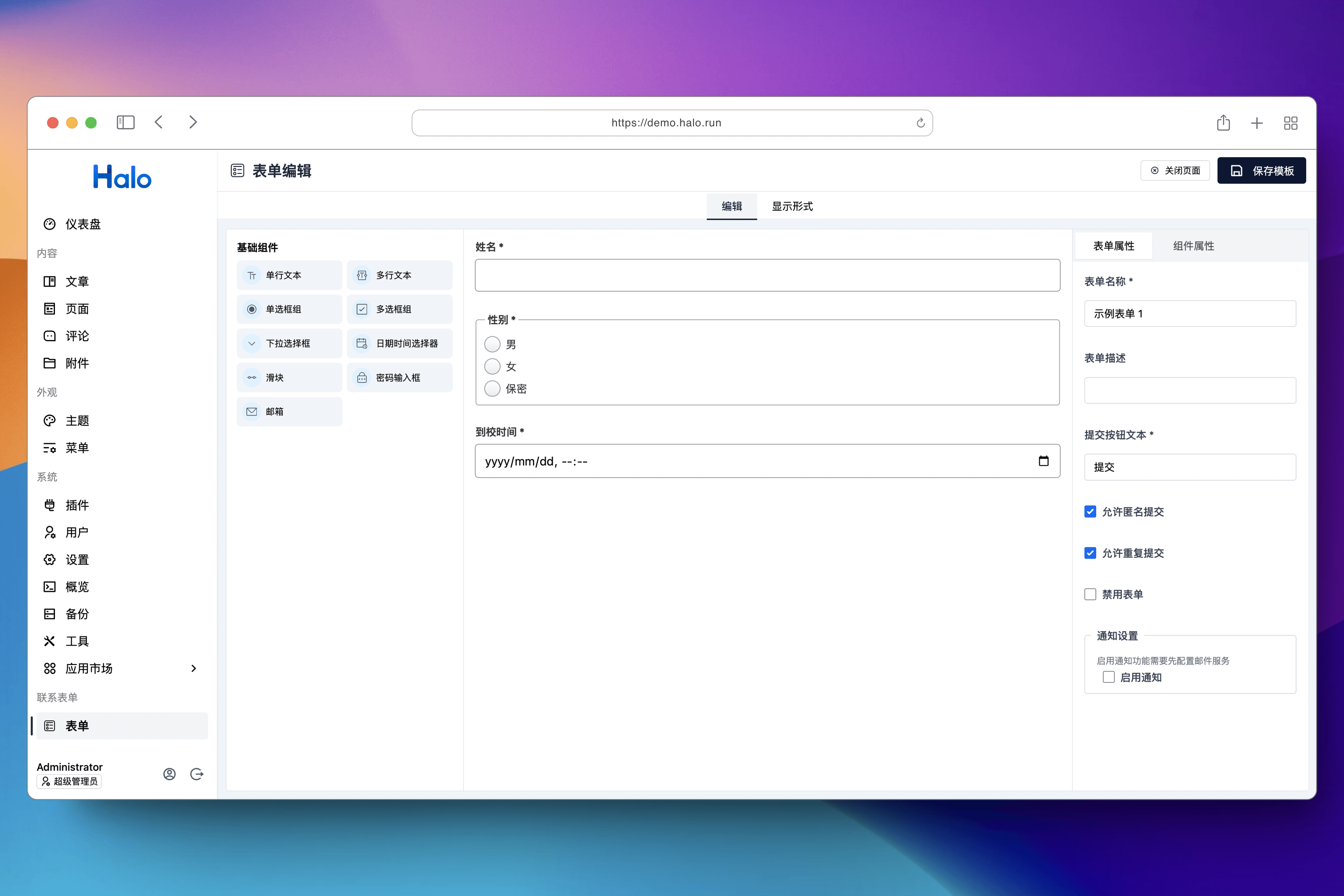Viewport: 1344px width, 896px height.
Task: Add a 多选框组 checkbox group component
Action: click(x=399, y=309)
